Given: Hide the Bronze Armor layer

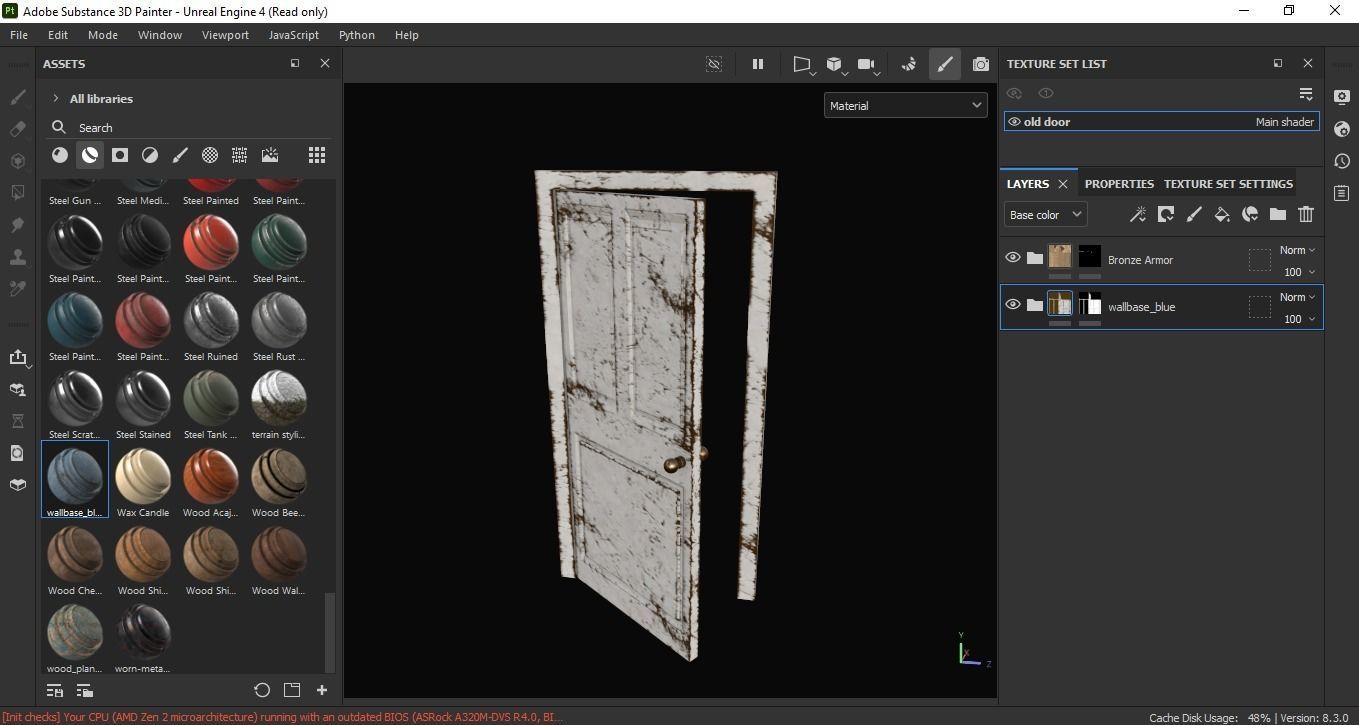Looking at the screenshot, I should click(1013, 258).
